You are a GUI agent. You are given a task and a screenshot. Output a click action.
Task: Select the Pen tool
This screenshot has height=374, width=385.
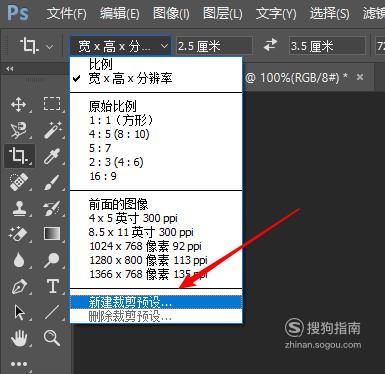pyautogui.click(x=19, y=287)
